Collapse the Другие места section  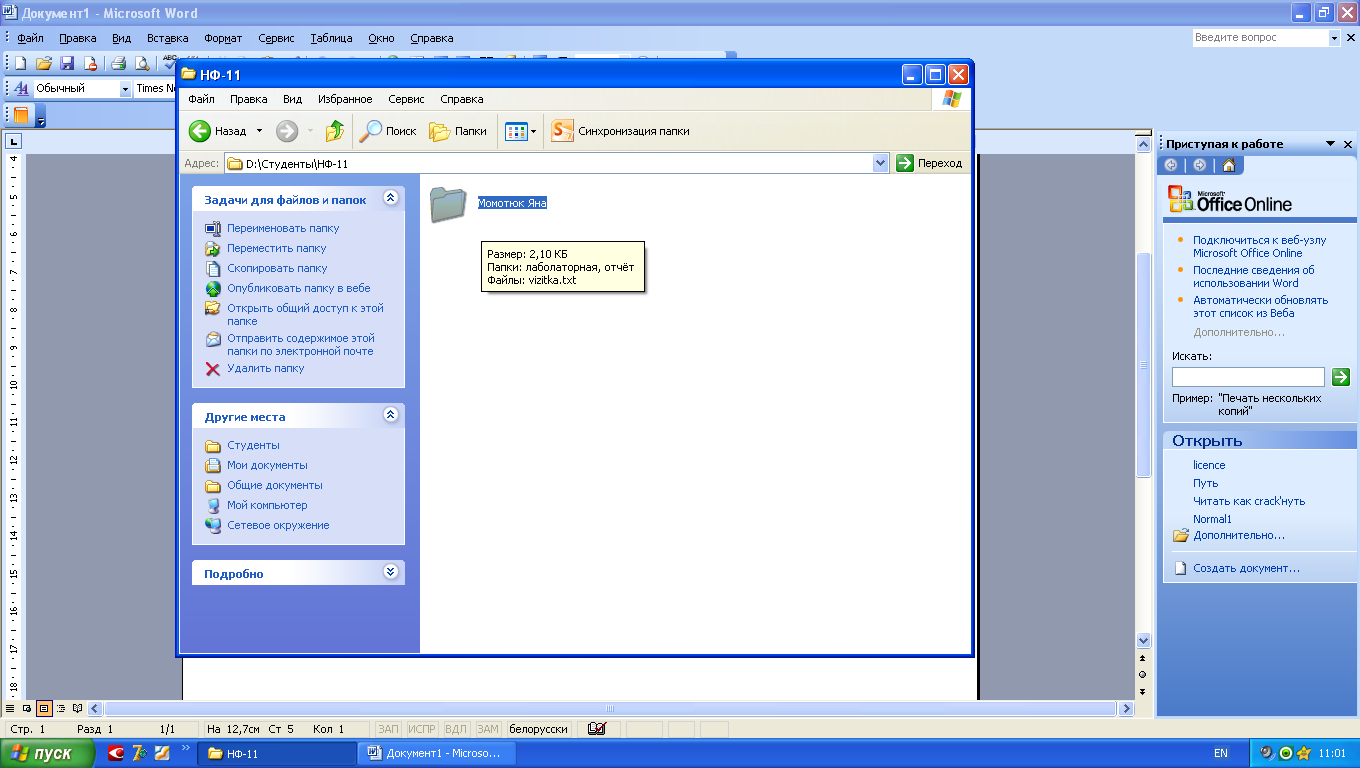(x=391, y=415)
